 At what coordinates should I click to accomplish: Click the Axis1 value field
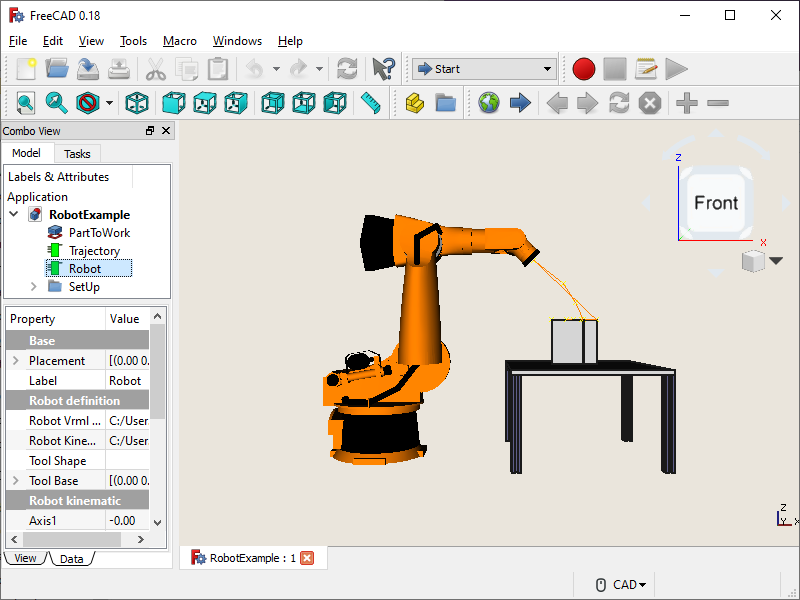click(127, 521)
